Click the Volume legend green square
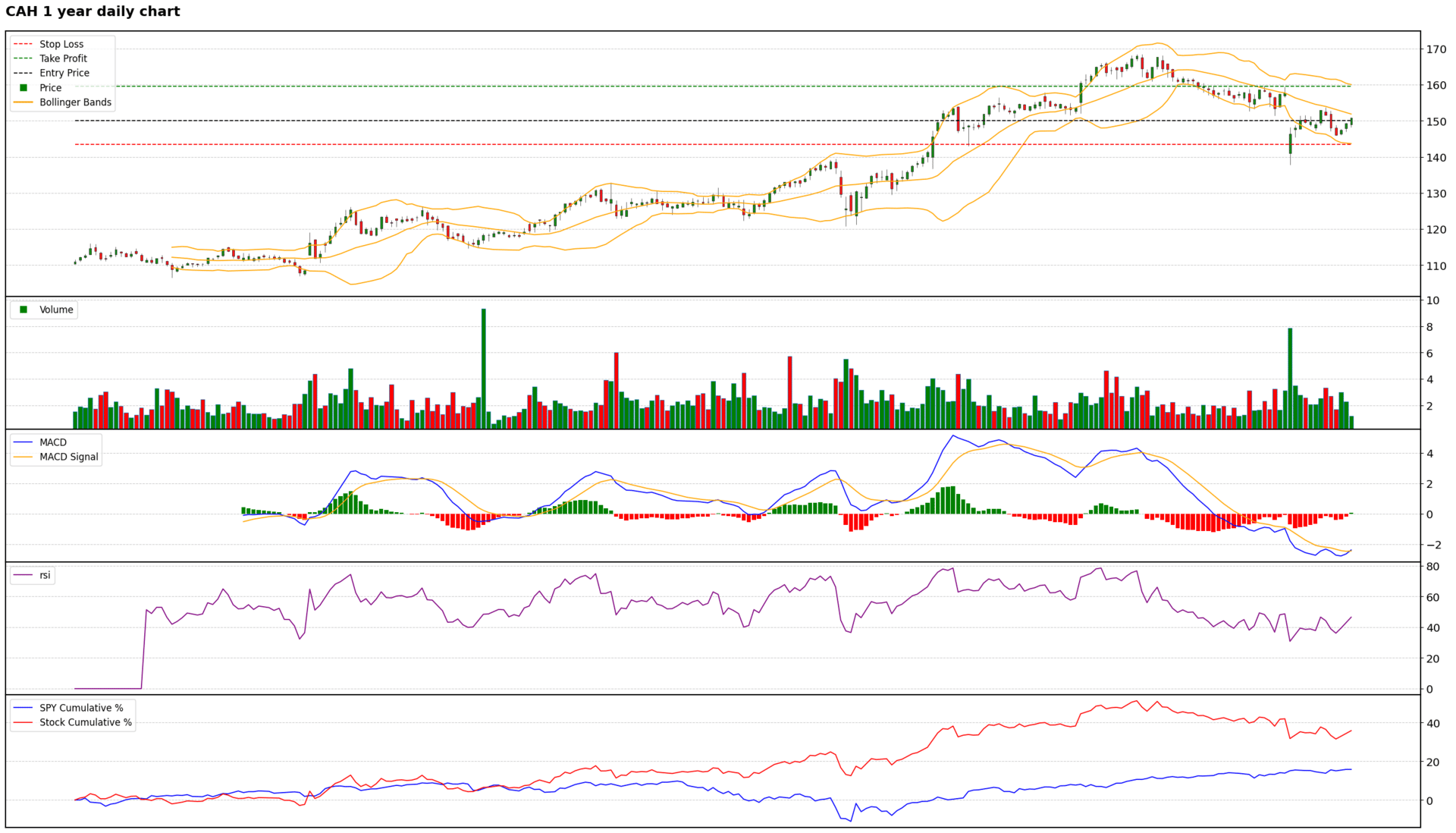 point(24,310)
